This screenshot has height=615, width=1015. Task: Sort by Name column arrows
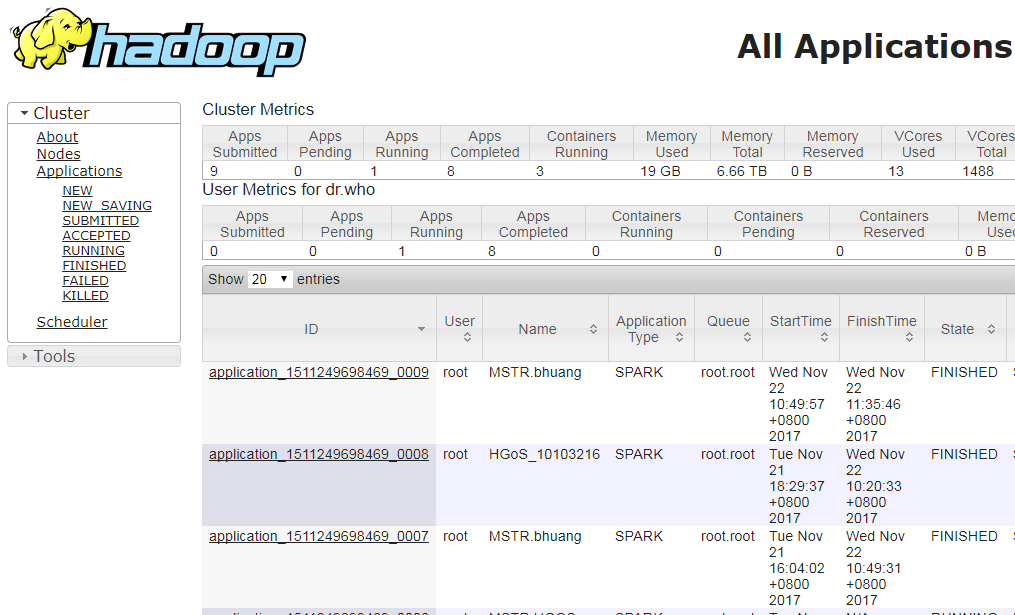pos(593,330)
